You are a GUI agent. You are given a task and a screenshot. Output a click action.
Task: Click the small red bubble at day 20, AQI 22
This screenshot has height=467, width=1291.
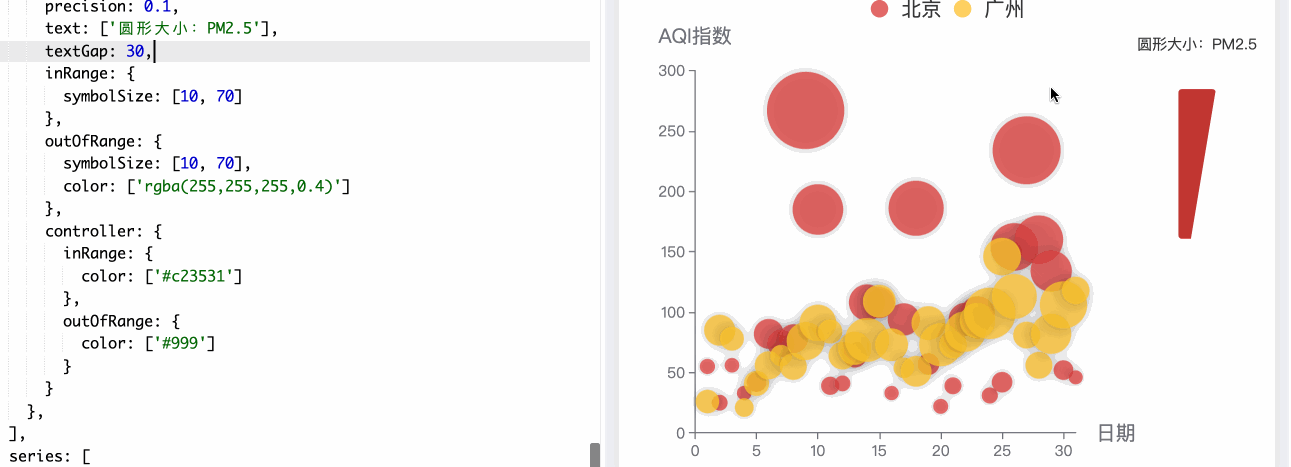click(940, 406)
